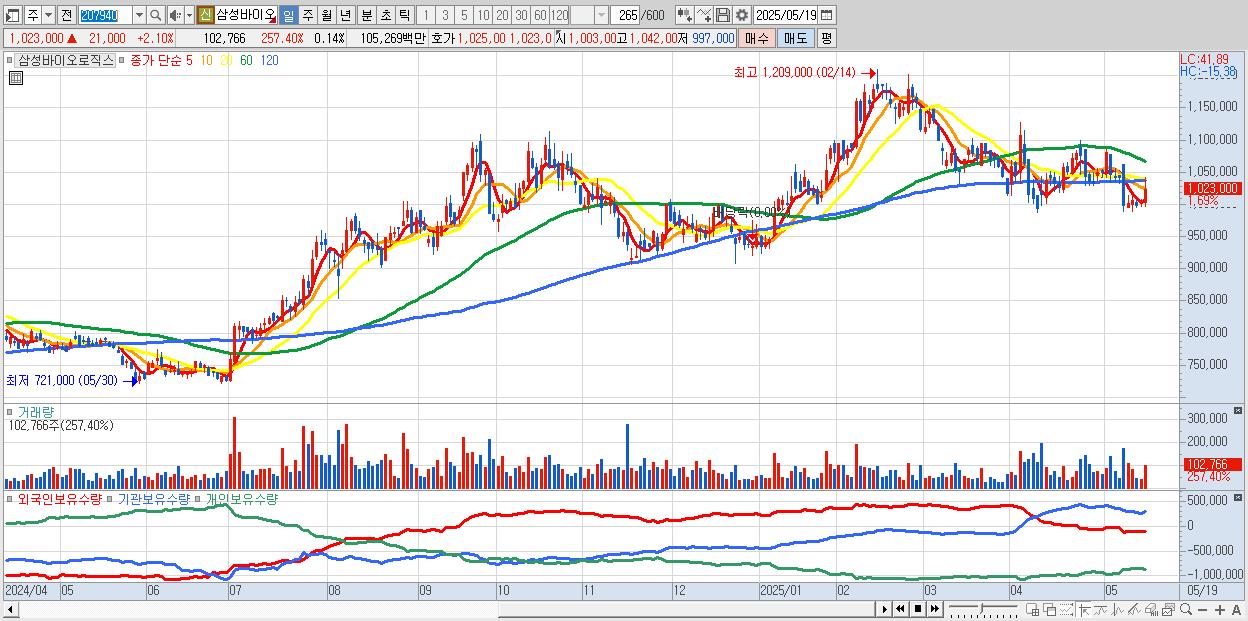This screenshot has height=621, width=1248.
Task: Open the 주 type dropdown arrow
Action: [x=48, y=15]
